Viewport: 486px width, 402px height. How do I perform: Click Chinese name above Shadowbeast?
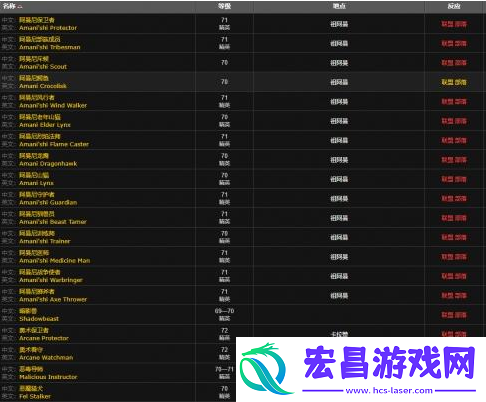click(x=28, y=311)
